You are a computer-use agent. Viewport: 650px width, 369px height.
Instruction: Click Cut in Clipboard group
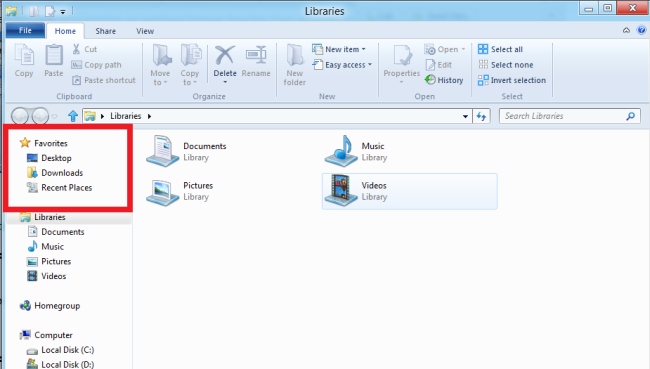coord(85,49)
